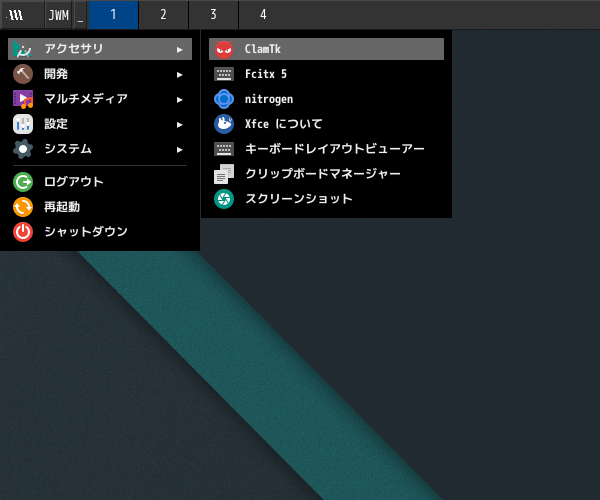Choose ログアウト from the menu

100,182
